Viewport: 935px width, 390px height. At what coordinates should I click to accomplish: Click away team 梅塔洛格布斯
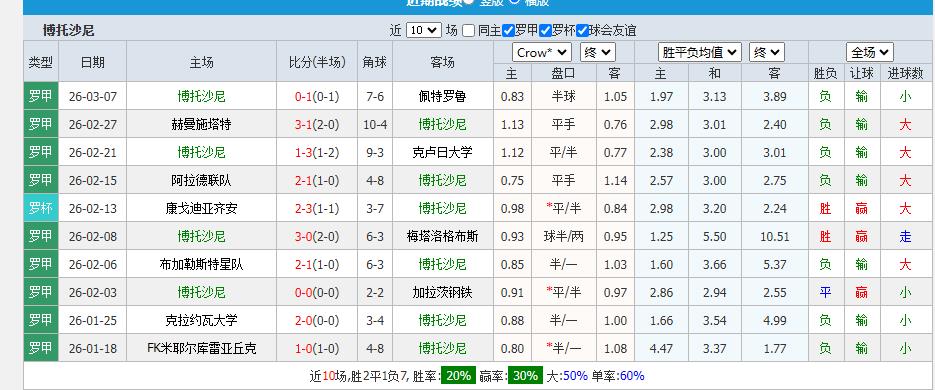click(x=442, y=237)
